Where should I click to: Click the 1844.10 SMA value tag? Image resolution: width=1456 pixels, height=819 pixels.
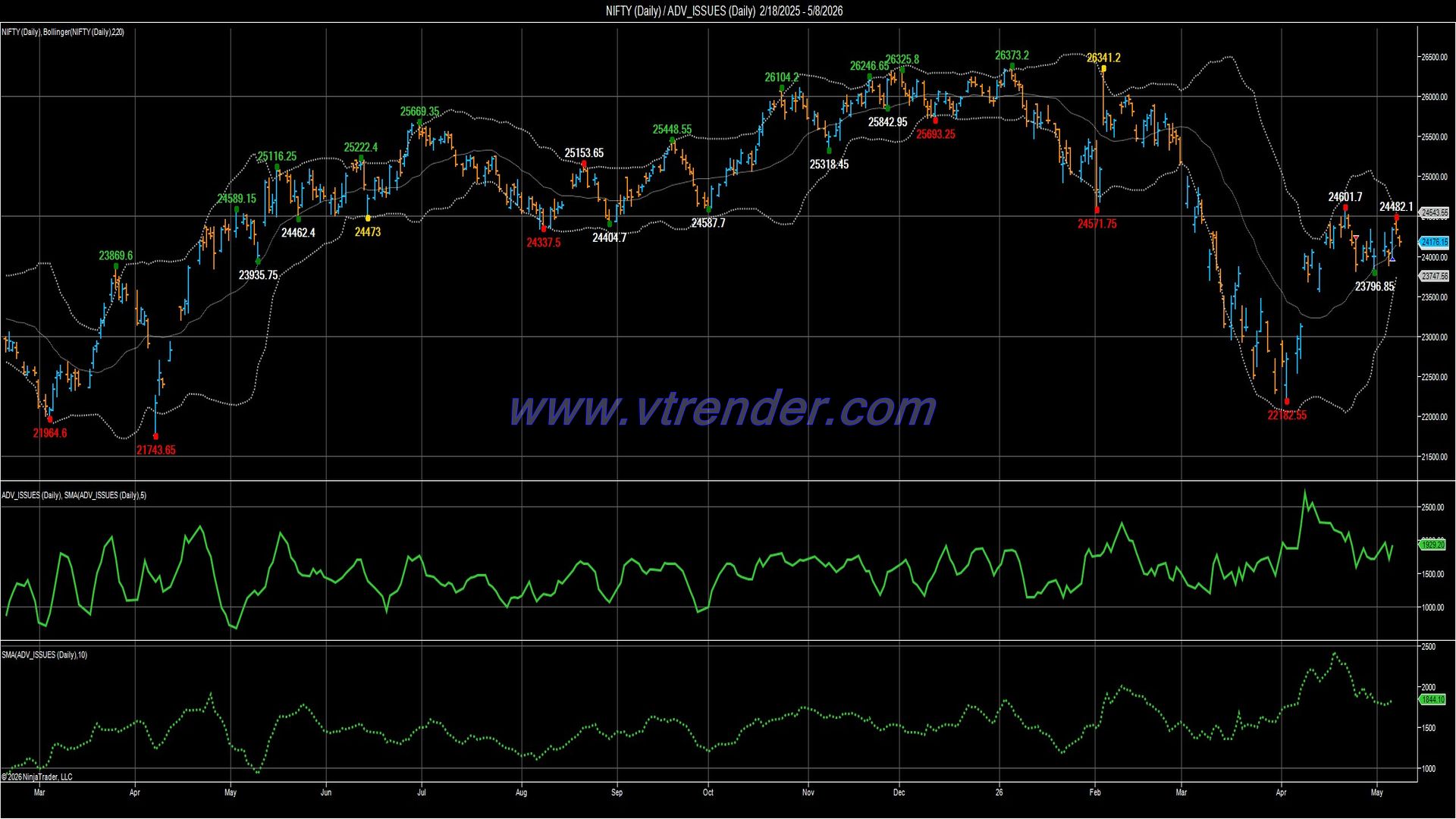tap(1432, 699)
